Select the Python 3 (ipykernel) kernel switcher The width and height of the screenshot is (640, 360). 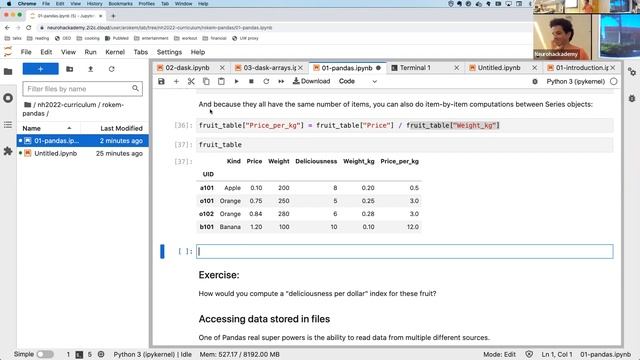[576, 82]
